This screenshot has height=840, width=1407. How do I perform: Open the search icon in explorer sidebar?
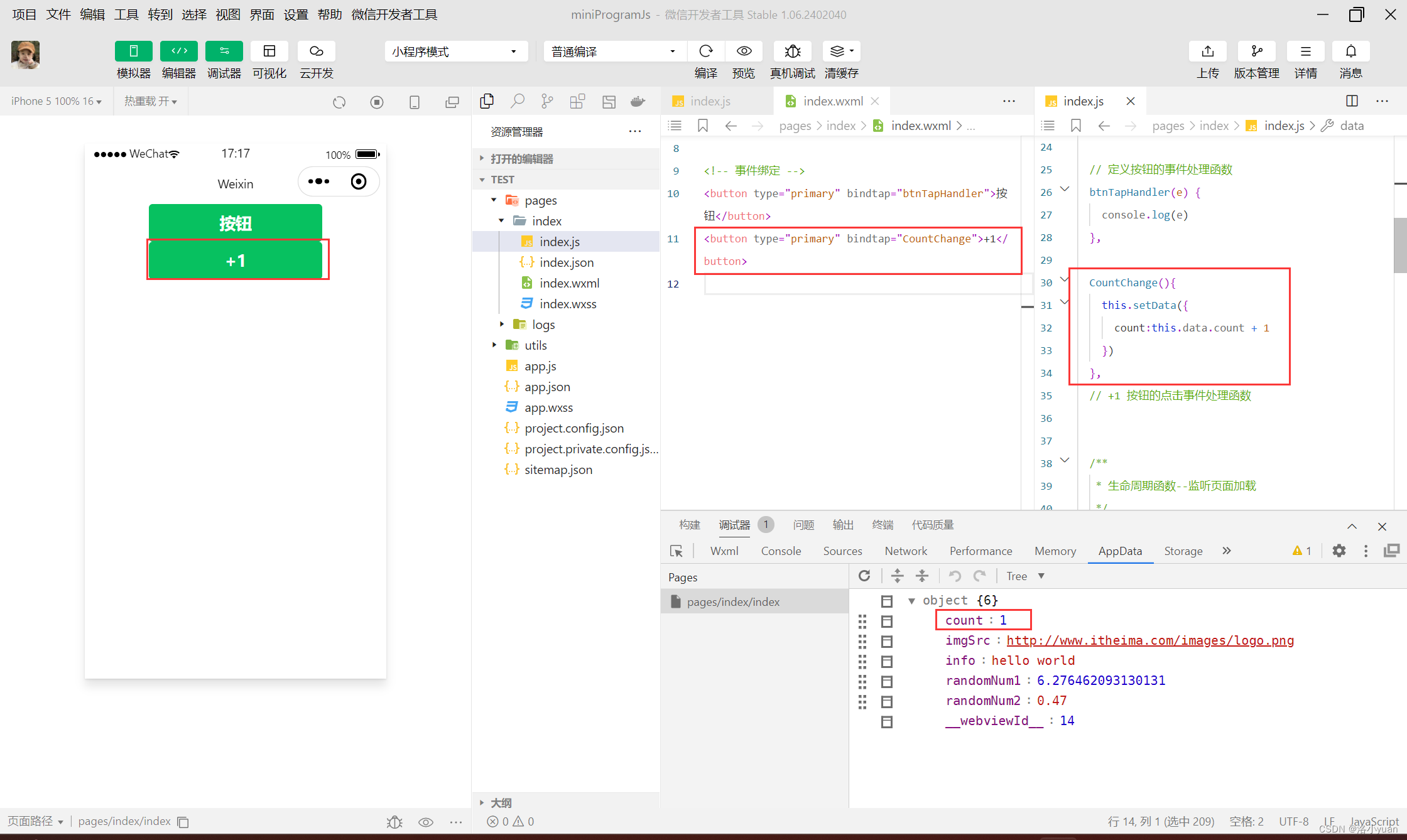pyautogui.click(x=518, y=101)
